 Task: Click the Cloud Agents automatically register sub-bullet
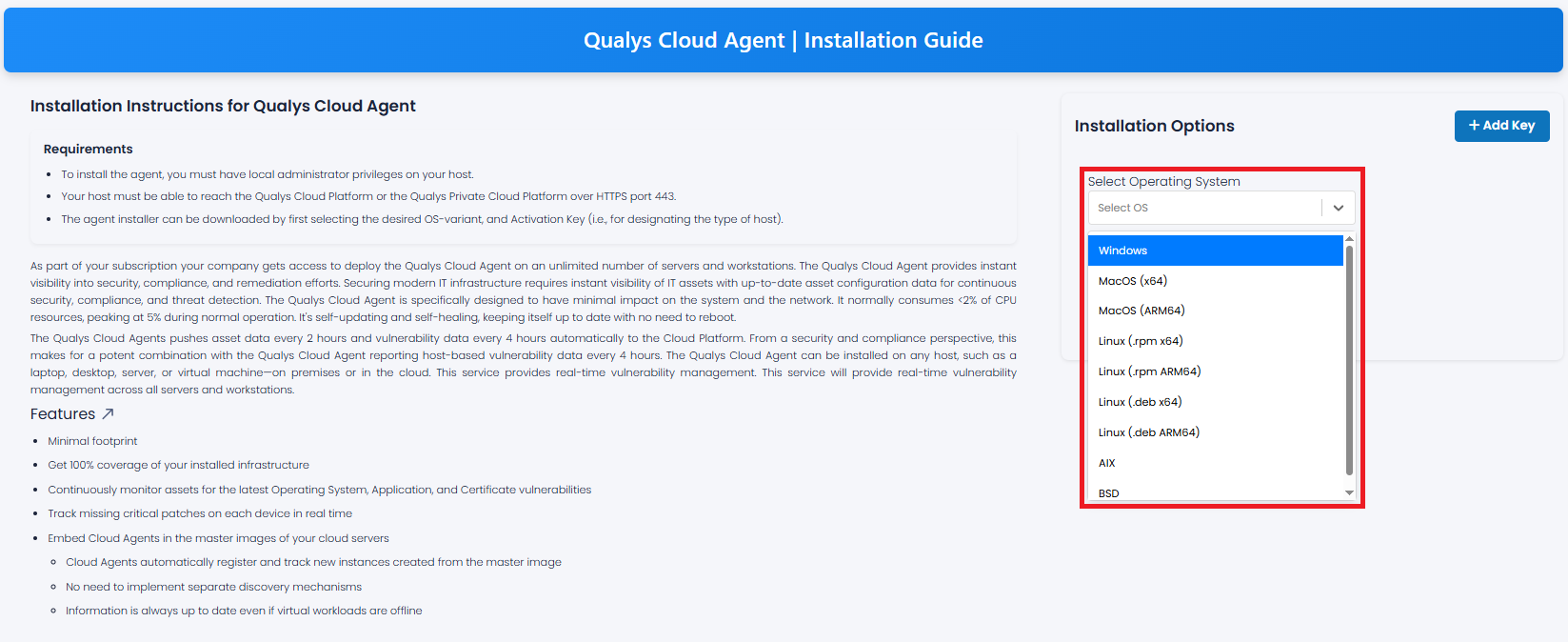(313, 562)
